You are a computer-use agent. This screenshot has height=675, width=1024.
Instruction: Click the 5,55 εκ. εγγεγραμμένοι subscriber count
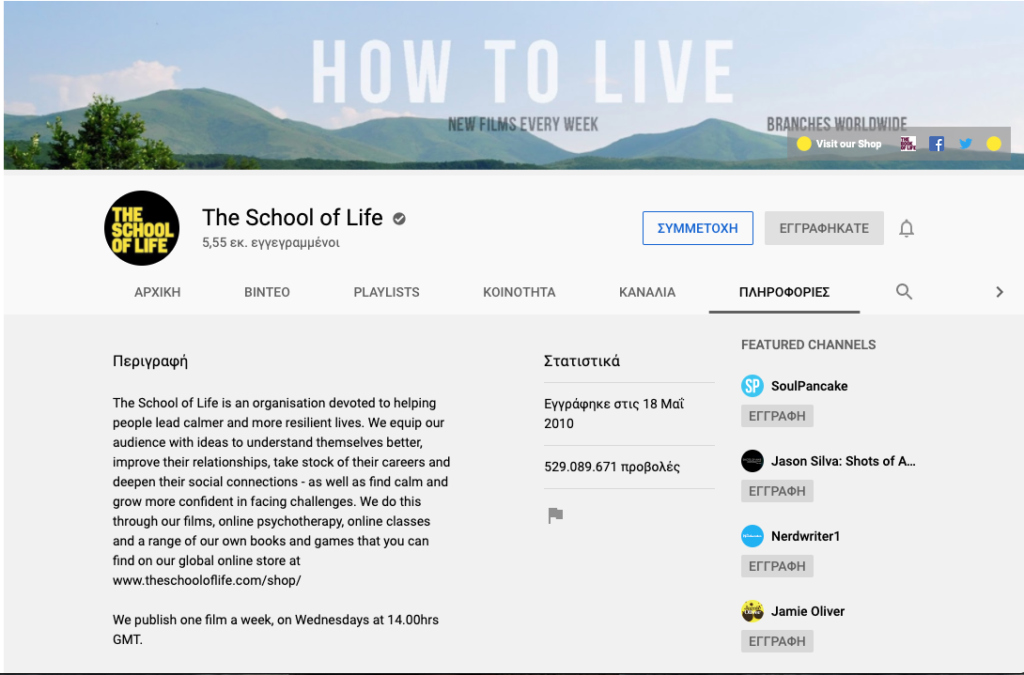(x=270, y=242)
